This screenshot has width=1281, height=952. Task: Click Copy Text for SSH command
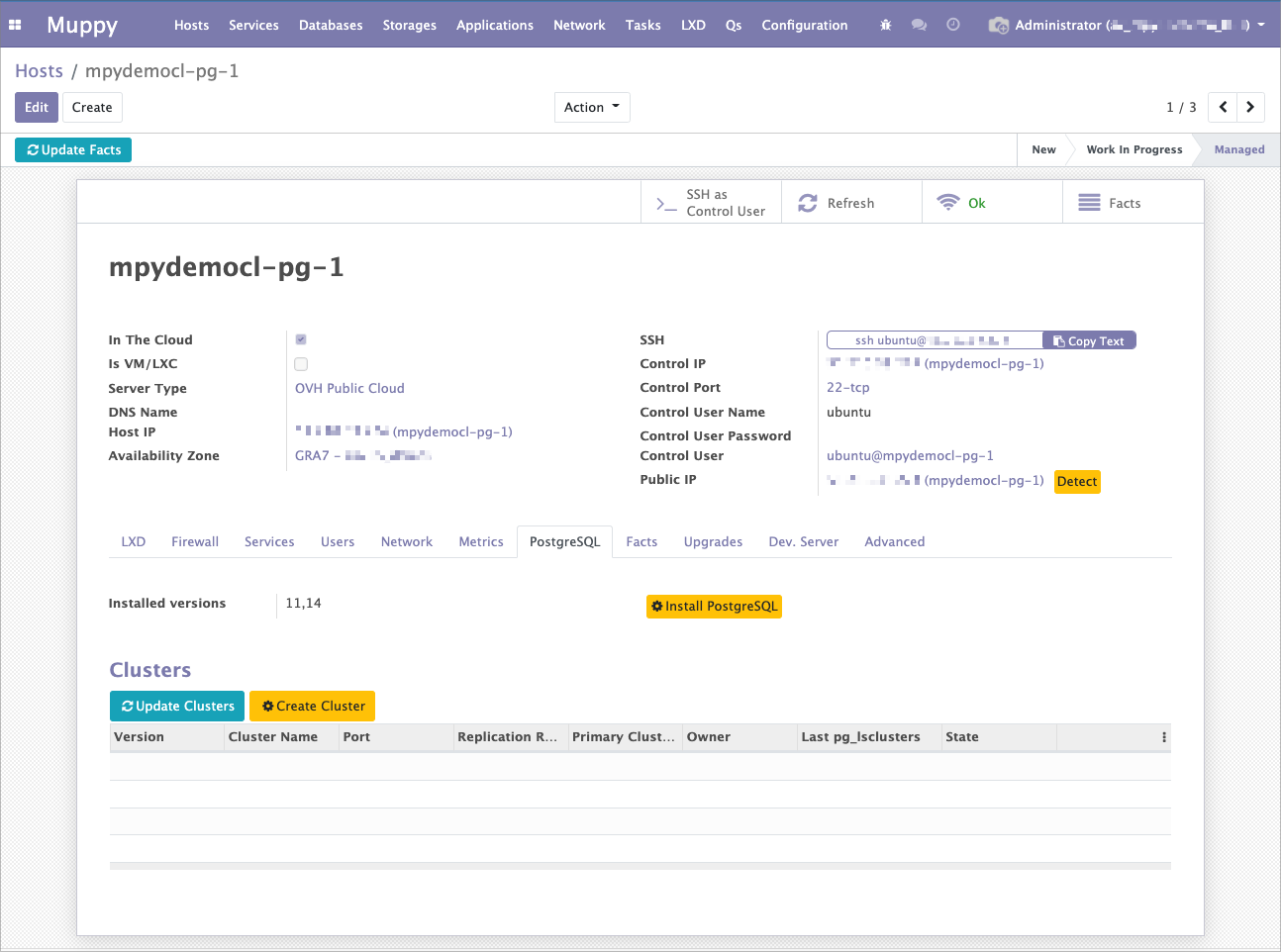click(x=1089, y=340)
